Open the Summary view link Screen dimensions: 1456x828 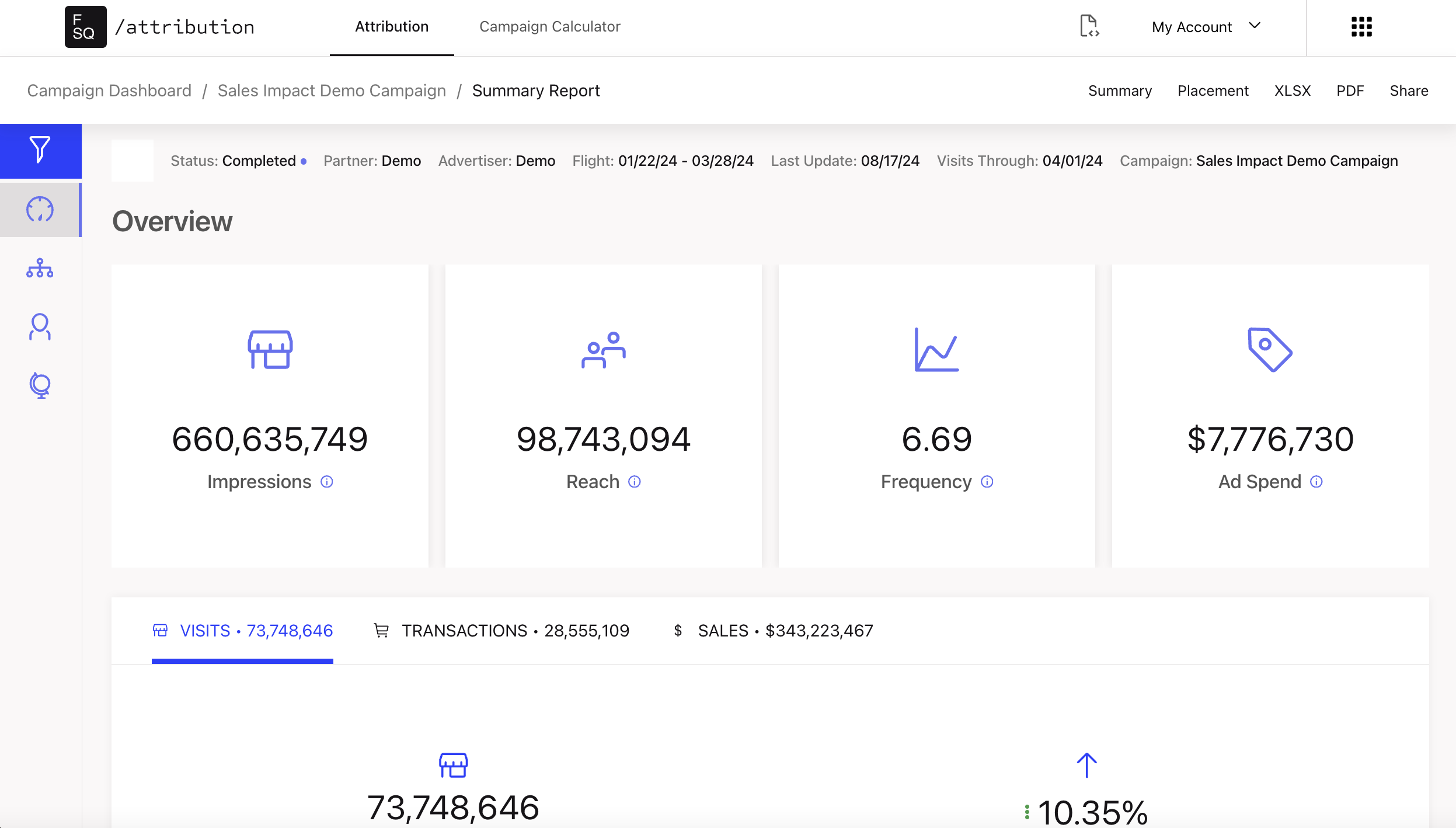[1120, 91]
